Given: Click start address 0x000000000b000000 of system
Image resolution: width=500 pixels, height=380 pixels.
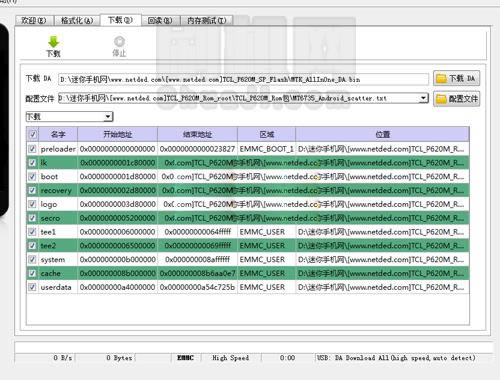Looking at the screenshot, I should coord(117,259).
